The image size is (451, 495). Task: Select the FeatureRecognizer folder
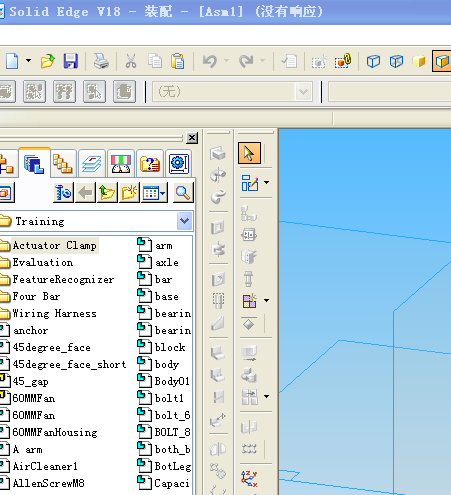63,280
